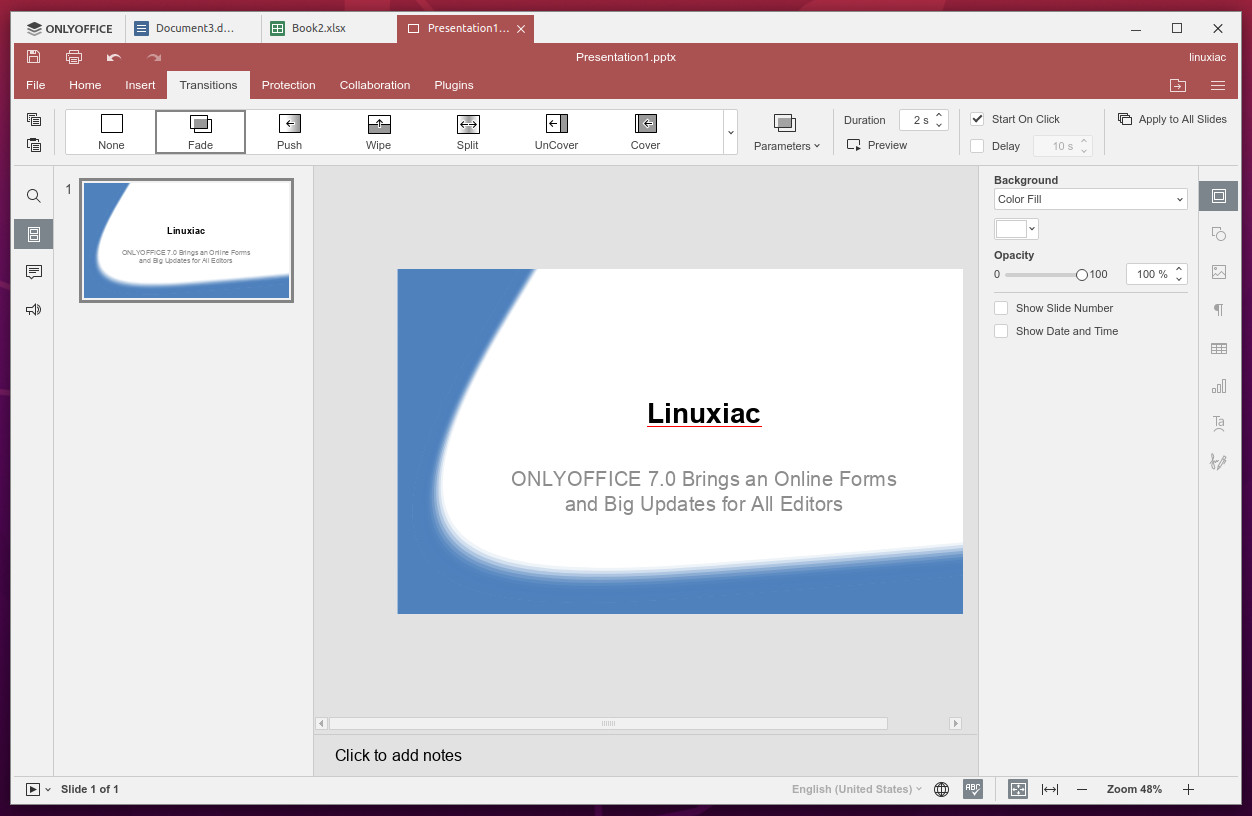Switch to the Protection tab

tap(288, 85)
